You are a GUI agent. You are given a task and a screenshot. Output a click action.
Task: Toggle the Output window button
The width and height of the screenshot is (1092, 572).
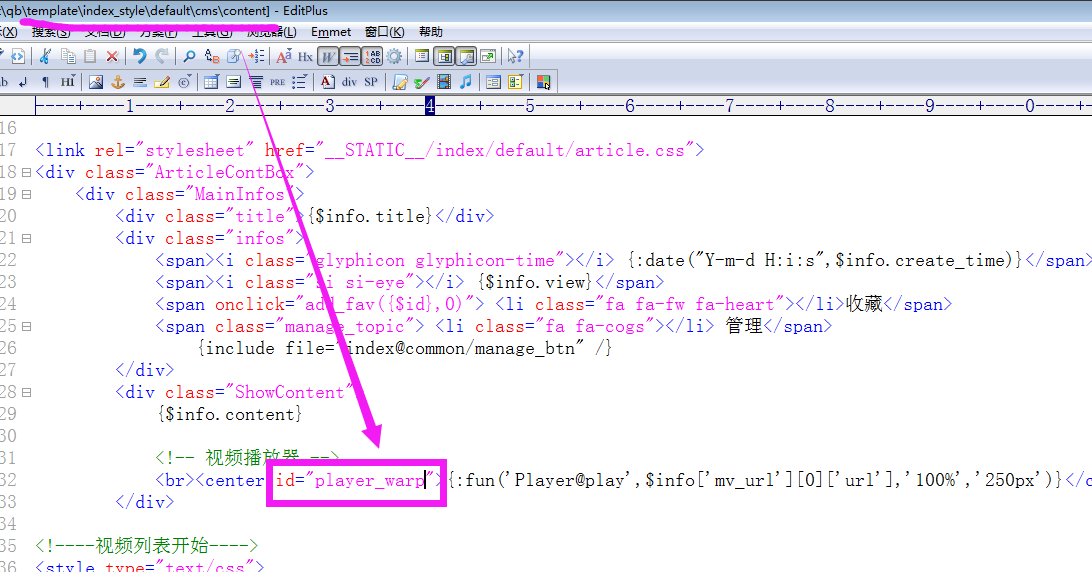pyautogui.click(x=467, y=56)
